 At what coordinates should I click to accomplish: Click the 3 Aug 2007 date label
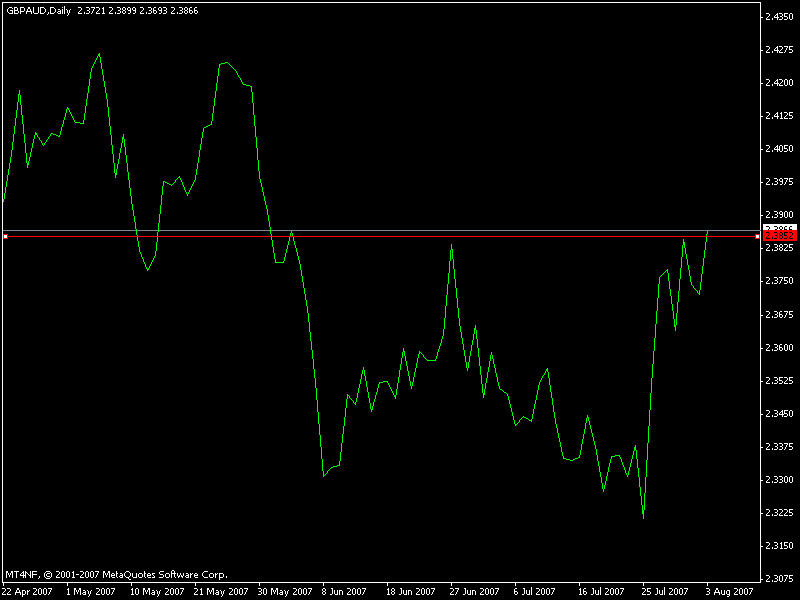pyautogui.click(x=729, y=591)
